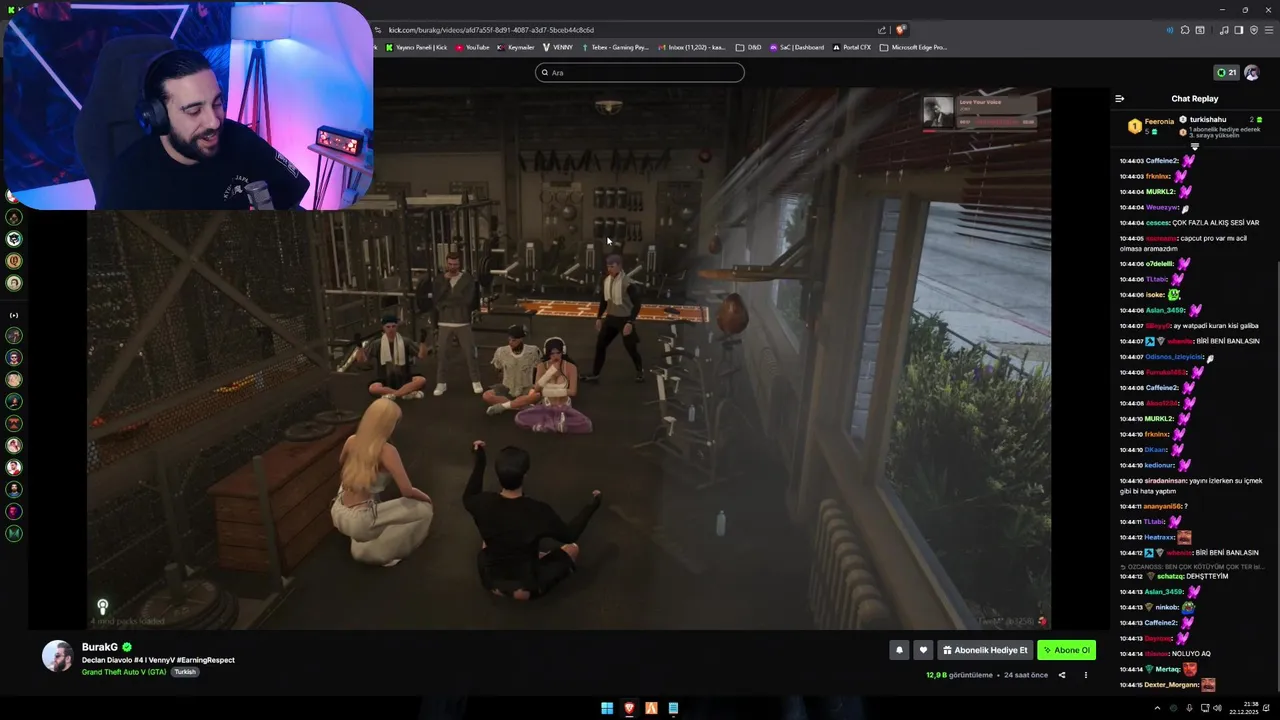The width and height of the screenshot is (1280, 720).
Task: Show hidden system tray icons chevron
Action: point(1157,708)
